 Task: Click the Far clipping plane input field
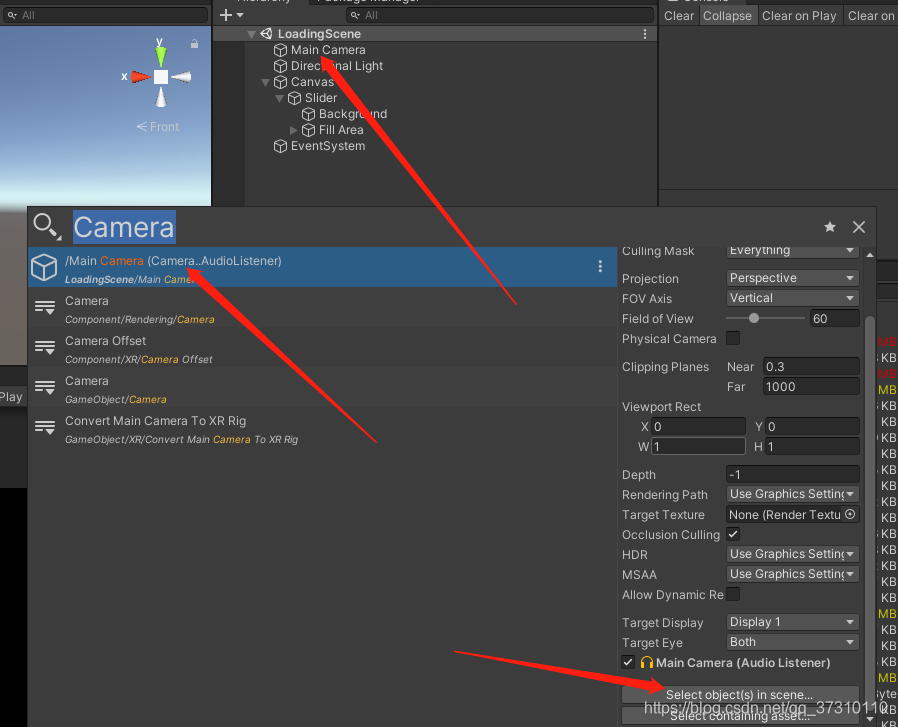click(x=811, y=387)
